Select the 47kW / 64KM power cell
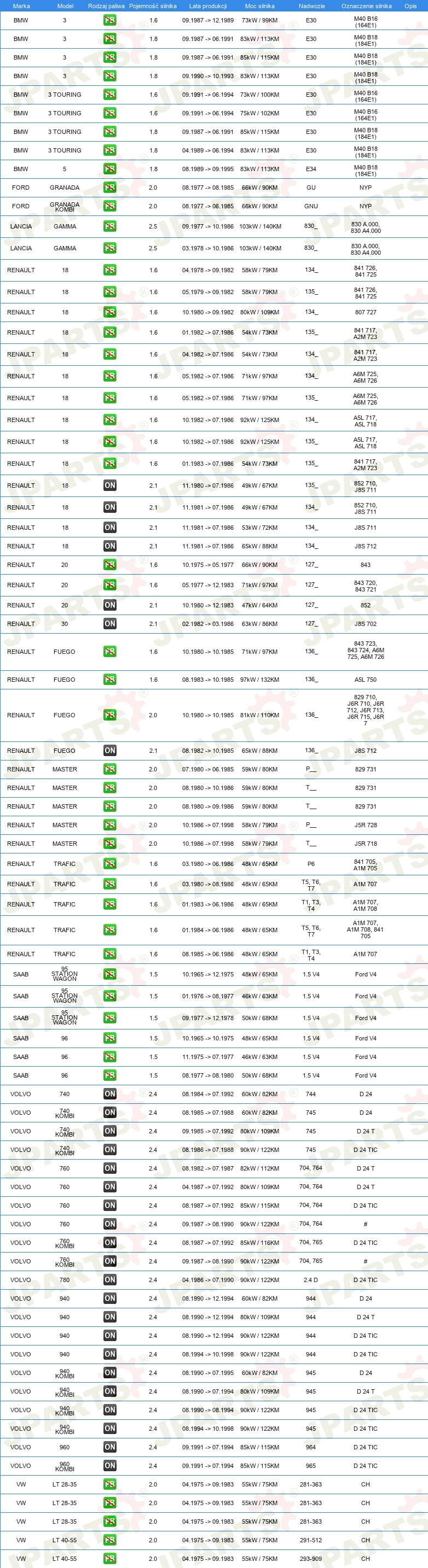Screen dimensions: 428x1568 point(260,605)
